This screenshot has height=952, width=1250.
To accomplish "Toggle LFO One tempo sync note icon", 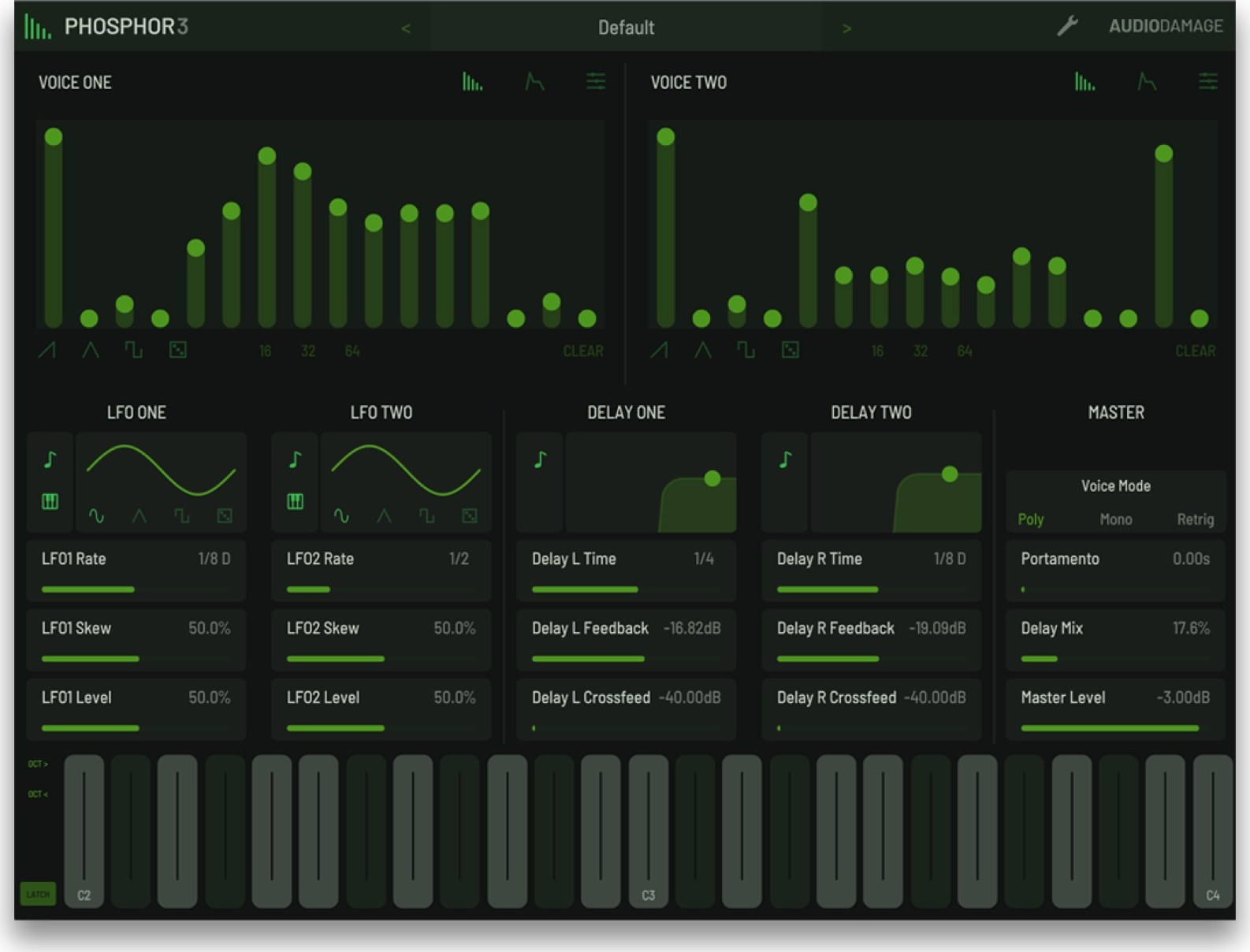I will (x=50, y=459).
